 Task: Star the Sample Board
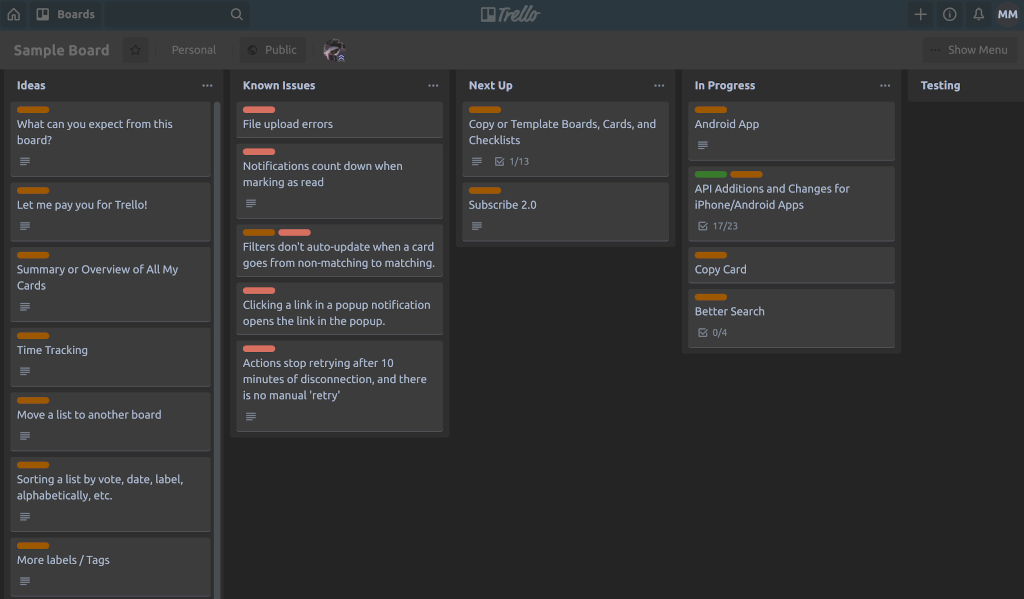(135, 50)
